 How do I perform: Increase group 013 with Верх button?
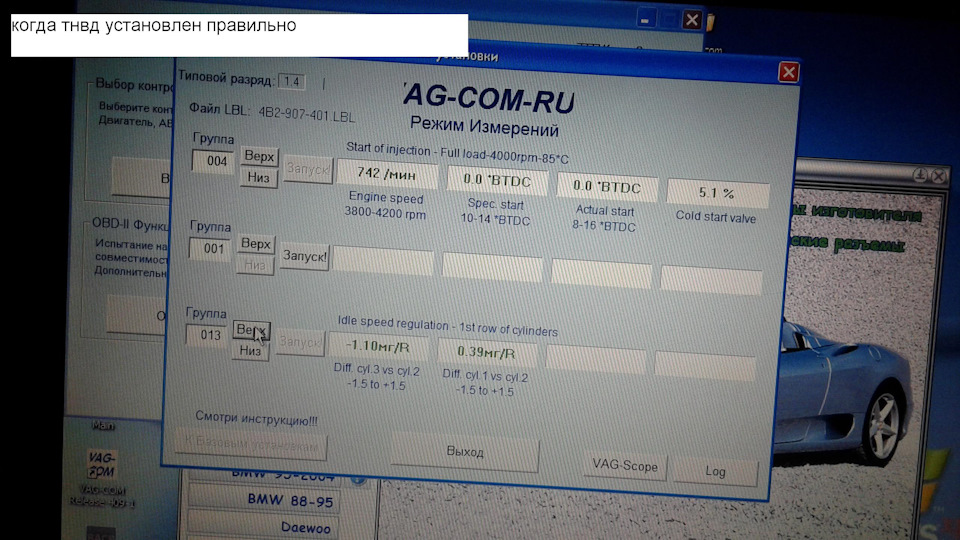tap(252, 329)
